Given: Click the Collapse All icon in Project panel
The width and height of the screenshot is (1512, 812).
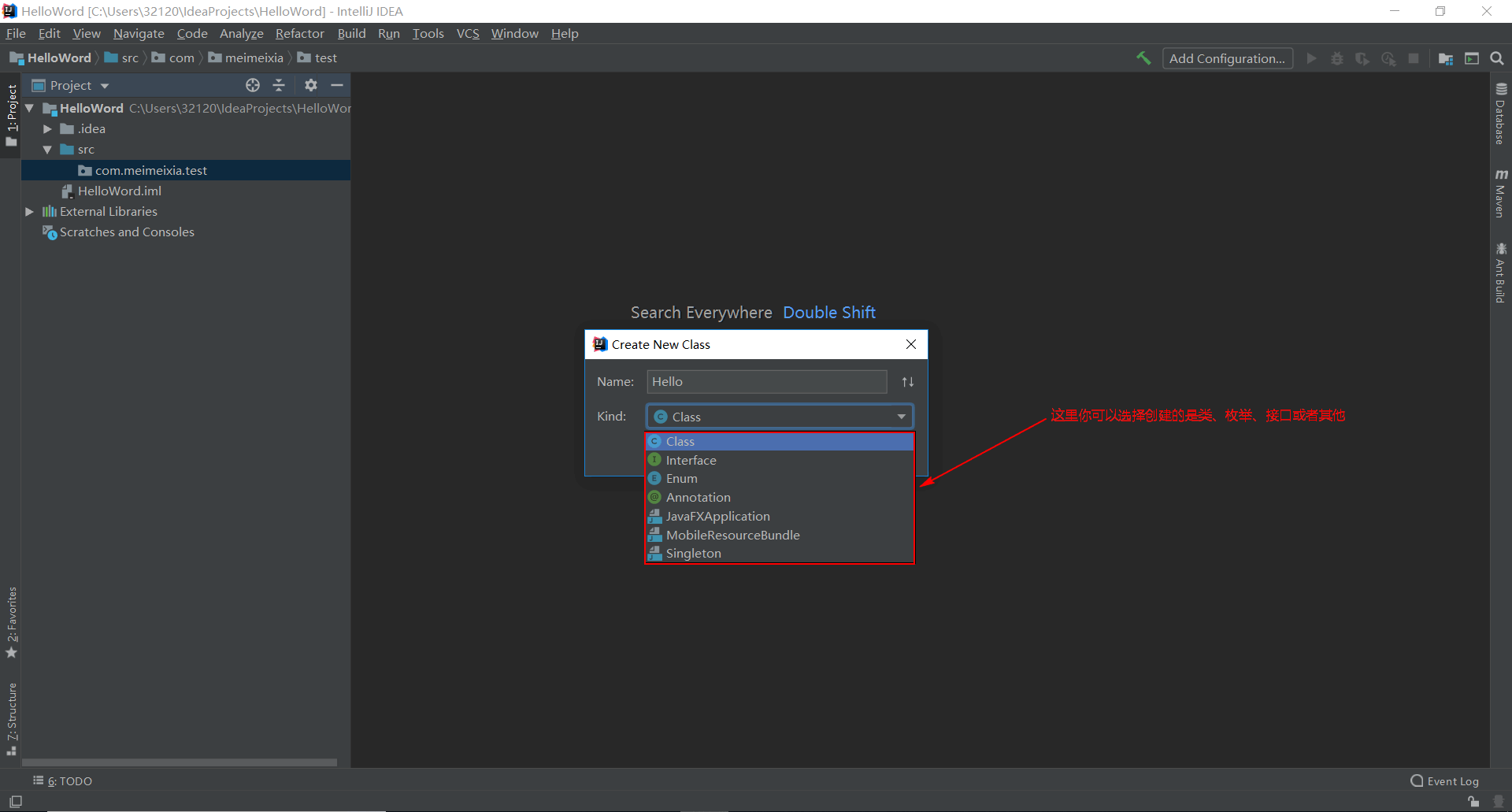Looking at the screenshot, I should pyautogui.click(x=279, y=85).
